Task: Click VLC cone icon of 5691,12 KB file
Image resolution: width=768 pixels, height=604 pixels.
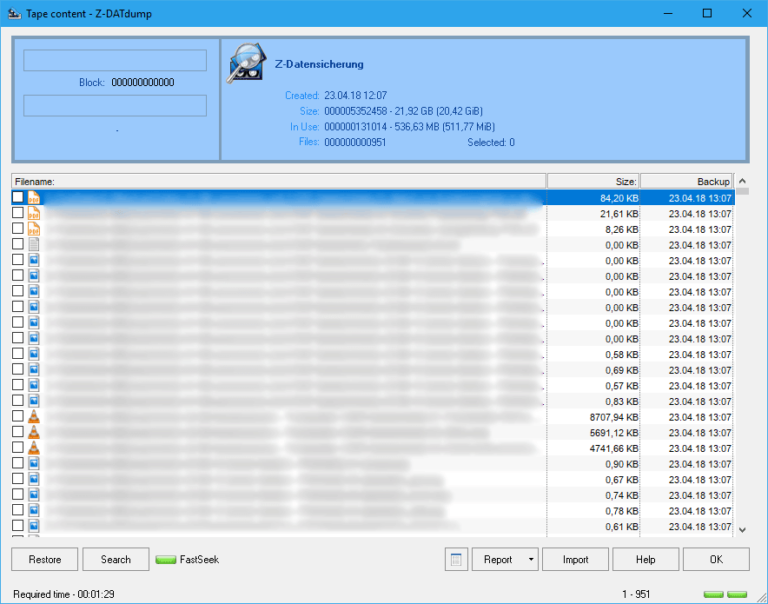Action: tap(34, 433)
